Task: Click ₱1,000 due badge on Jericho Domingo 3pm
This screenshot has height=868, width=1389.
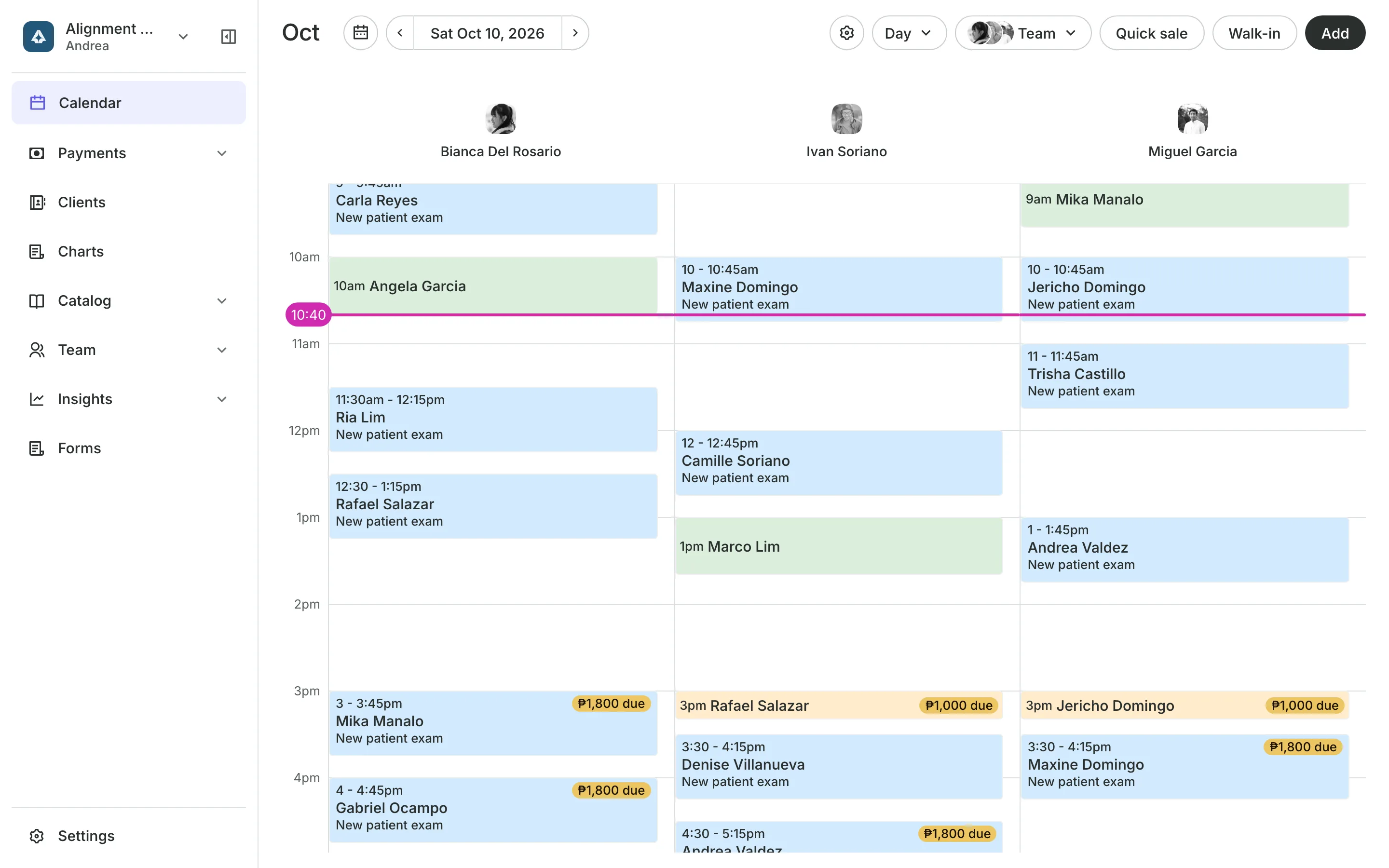Action: [x=1305, y=705]
